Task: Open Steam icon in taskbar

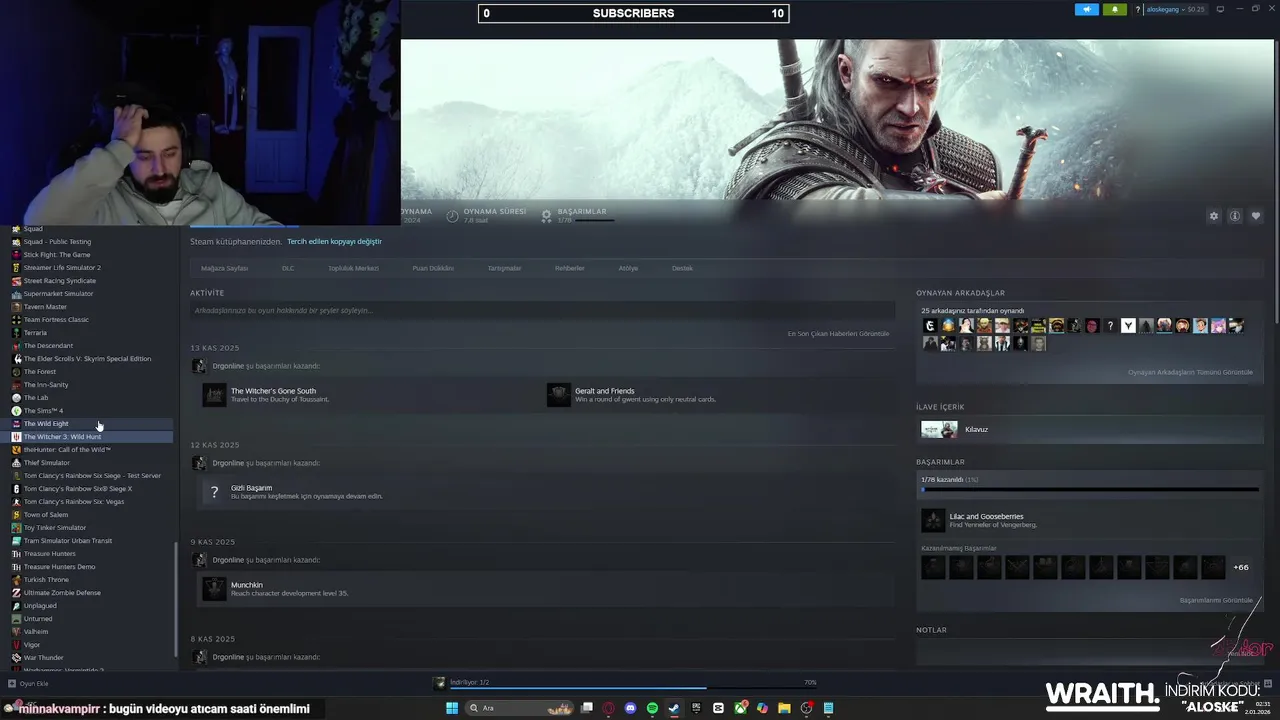Action: 674,708
